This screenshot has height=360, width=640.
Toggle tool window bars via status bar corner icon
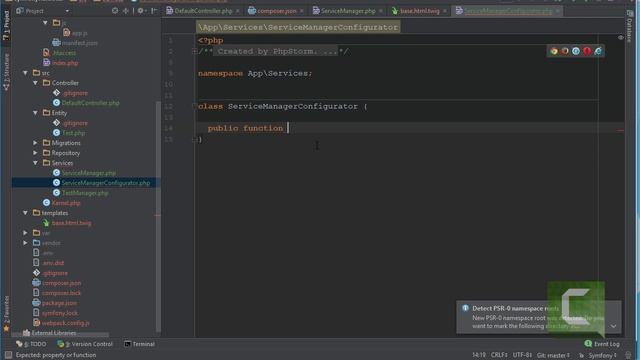(8, 355)
